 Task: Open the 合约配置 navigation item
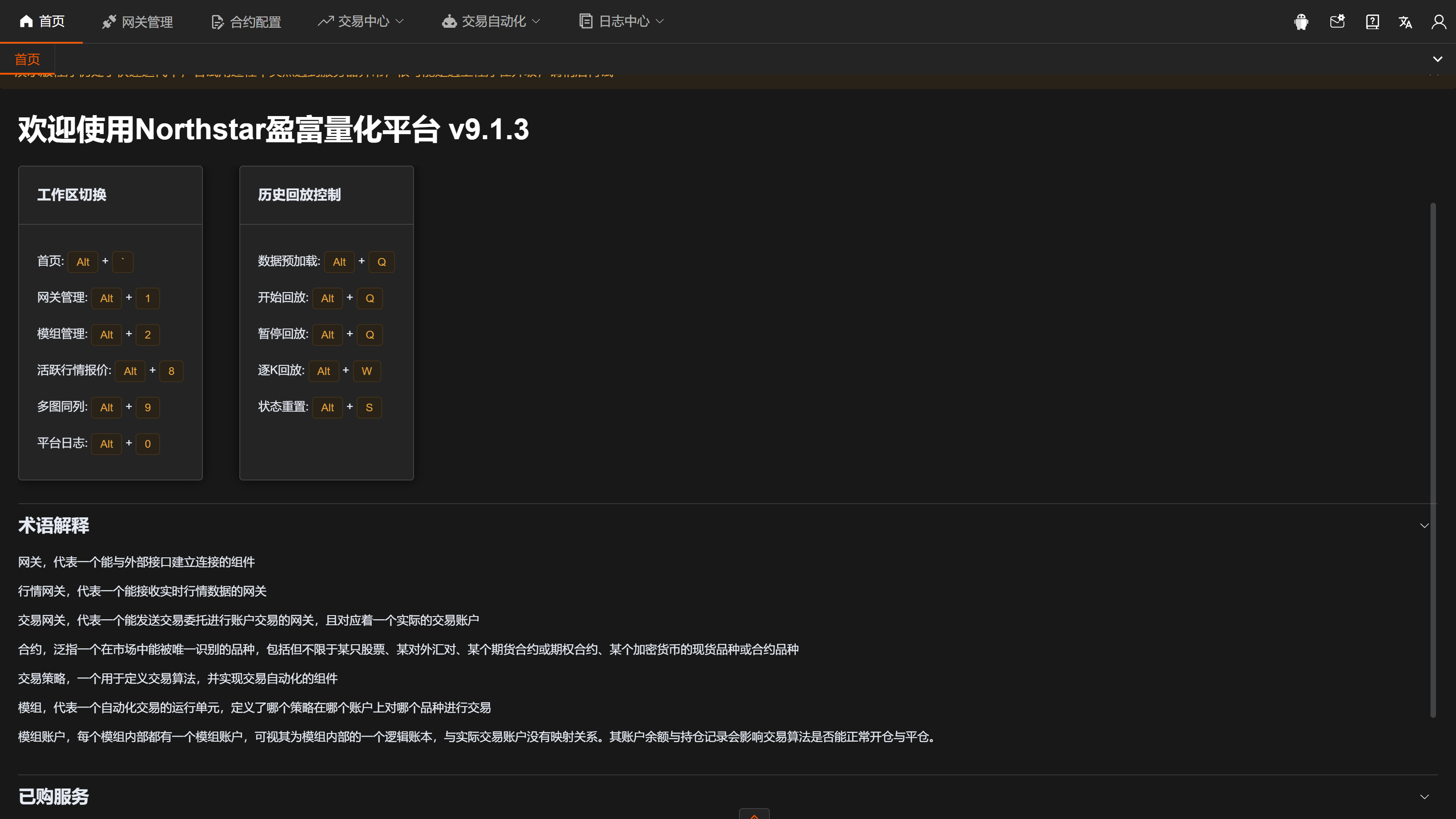tap(246, 21)
